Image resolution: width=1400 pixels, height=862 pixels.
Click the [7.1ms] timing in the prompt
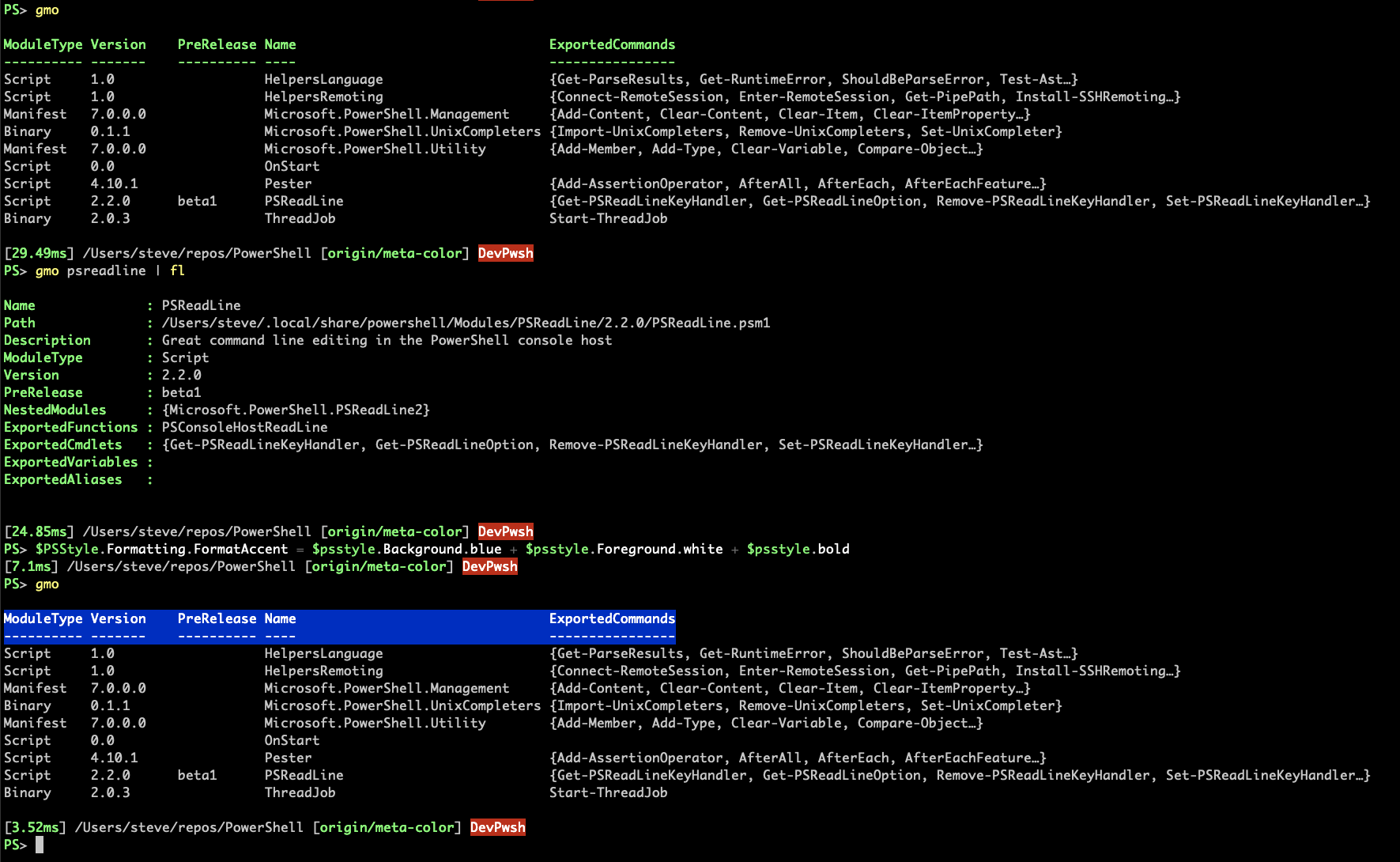pyautogui.click(x=31, y=566)
